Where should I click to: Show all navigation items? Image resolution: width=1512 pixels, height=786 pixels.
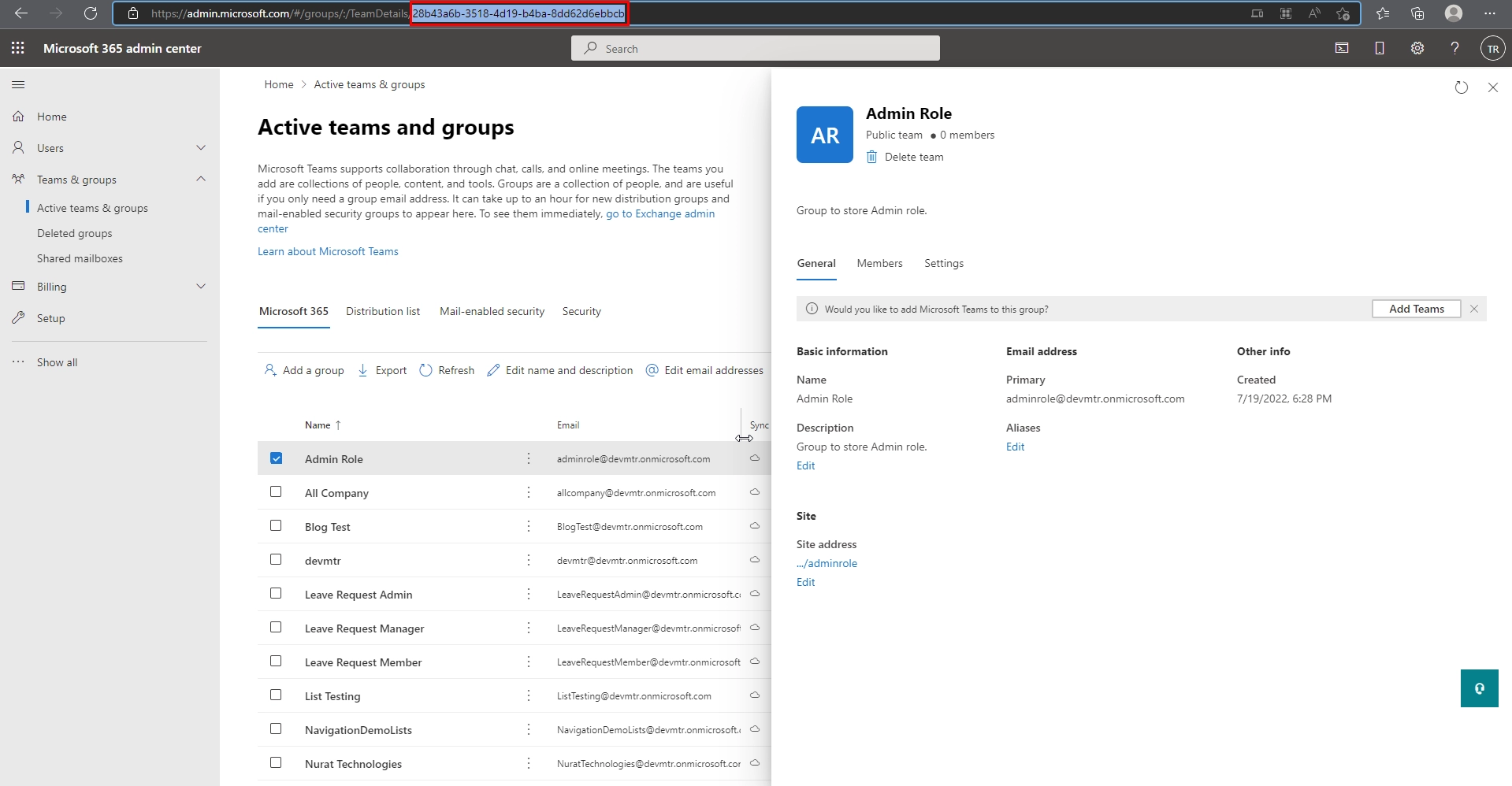pyautogui.click(x=57, y=362)
